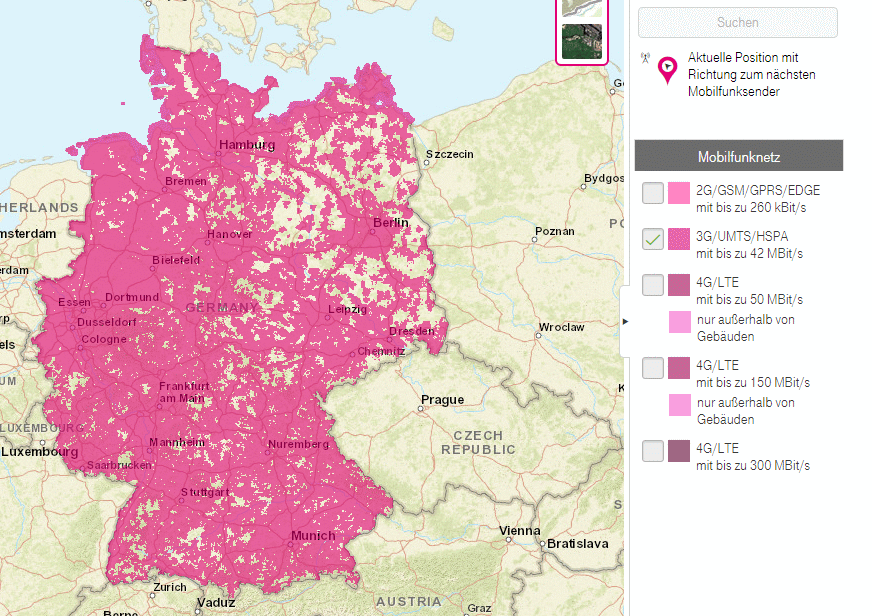Select the street map basemap thumbnail

point(581,8)
